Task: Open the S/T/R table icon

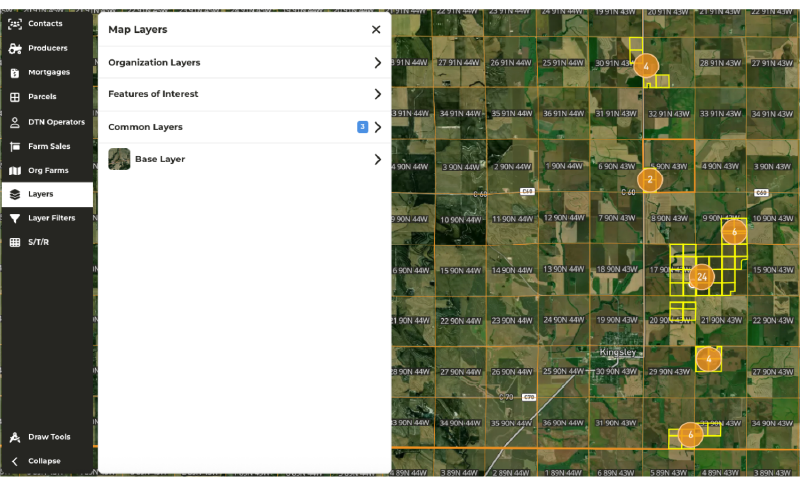Action: (15, 242)
